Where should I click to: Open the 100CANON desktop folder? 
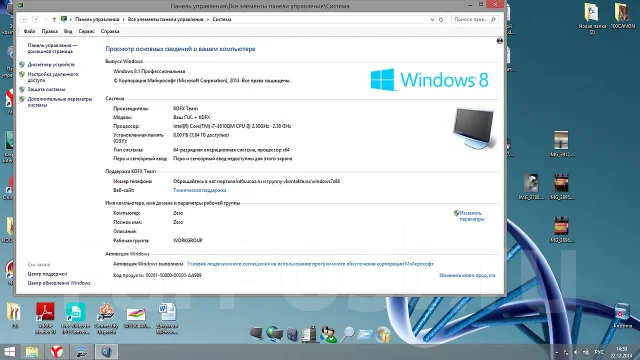pos(622,16)
